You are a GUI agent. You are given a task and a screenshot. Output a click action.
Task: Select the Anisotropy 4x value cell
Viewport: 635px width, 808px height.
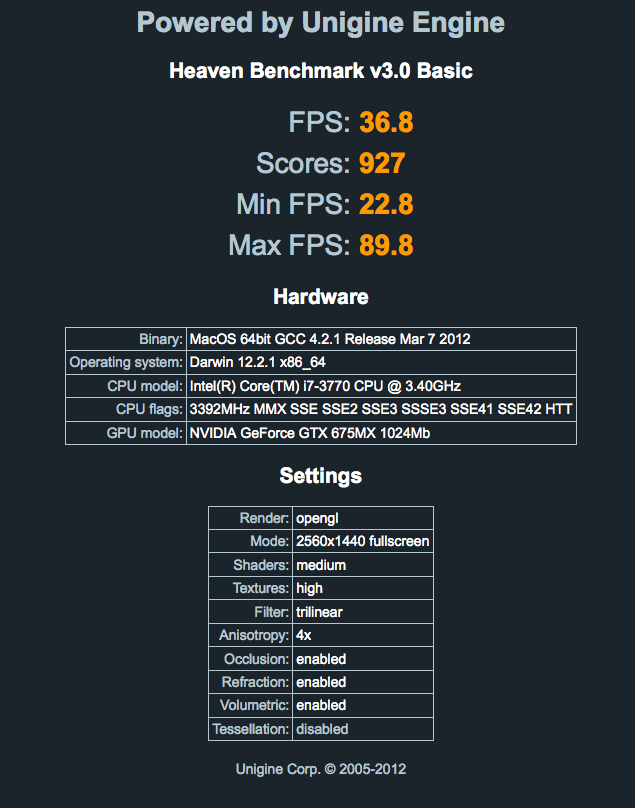pos(363,635)
